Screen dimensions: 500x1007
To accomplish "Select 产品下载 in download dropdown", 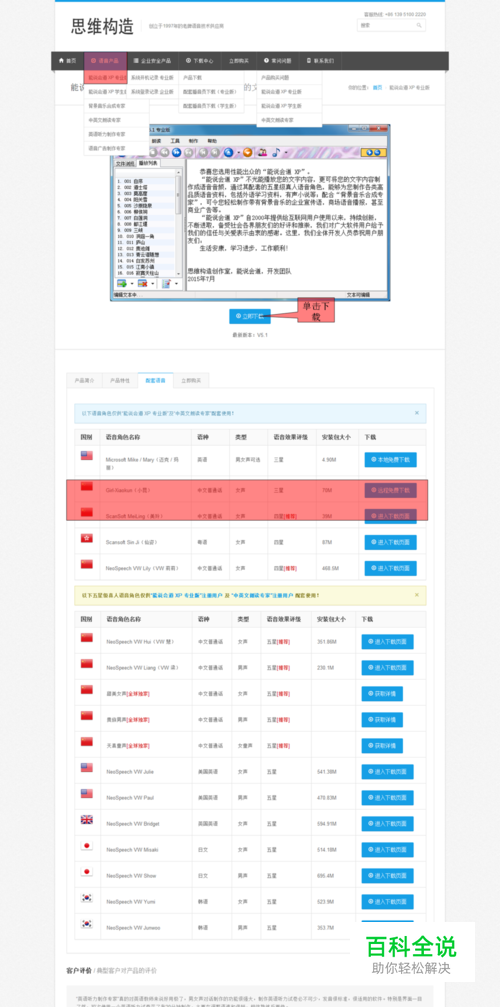I will 211,78.
